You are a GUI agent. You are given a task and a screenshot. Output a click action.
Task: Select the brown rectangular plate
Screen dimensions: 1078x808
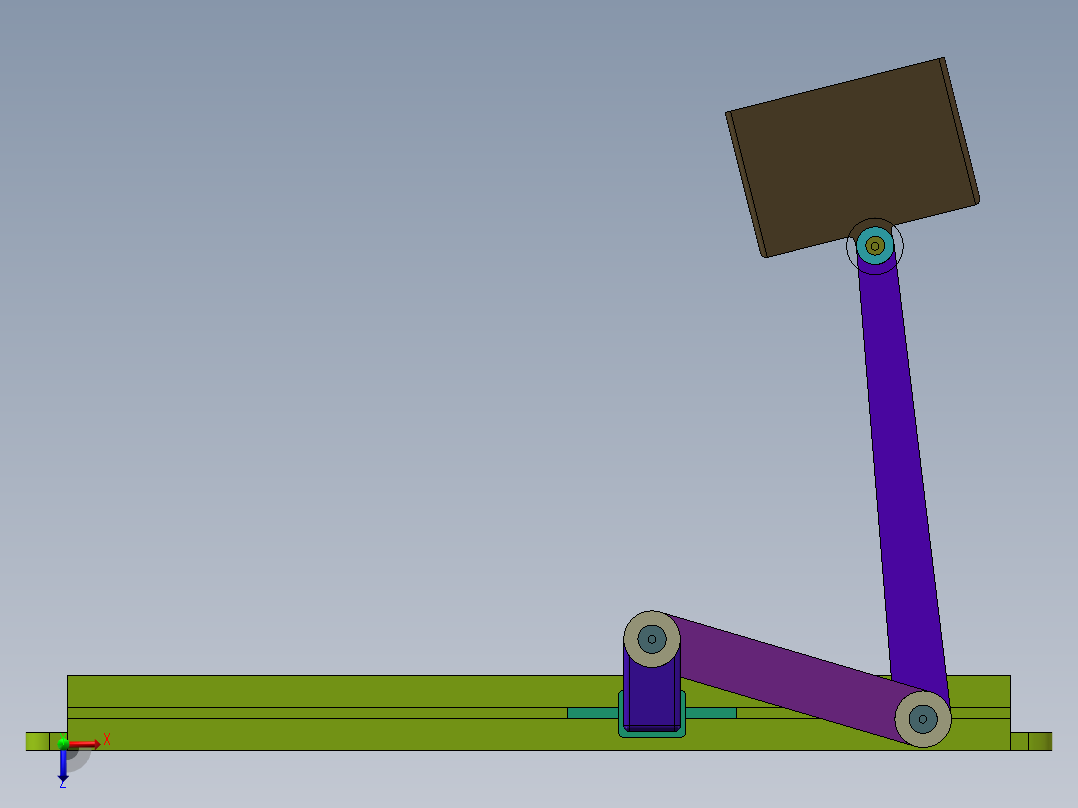pyautogui.click(x=852, y=155)
